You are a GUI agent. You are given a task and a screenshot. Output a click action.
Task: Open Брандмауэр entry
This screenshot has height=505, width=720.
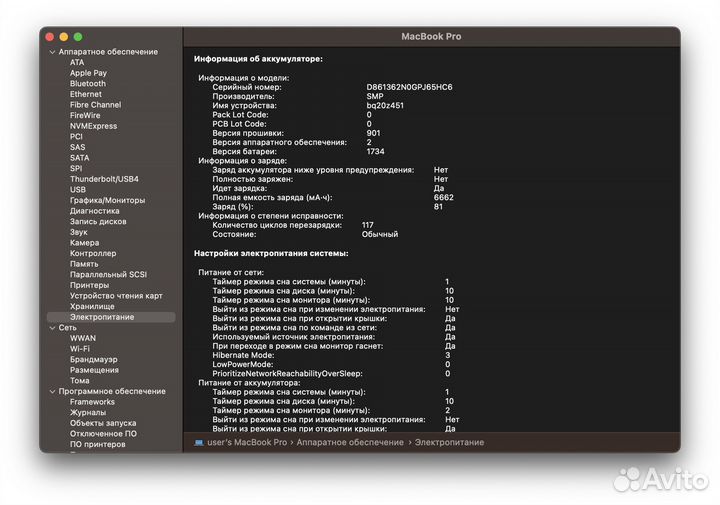(x=94, y=359)
